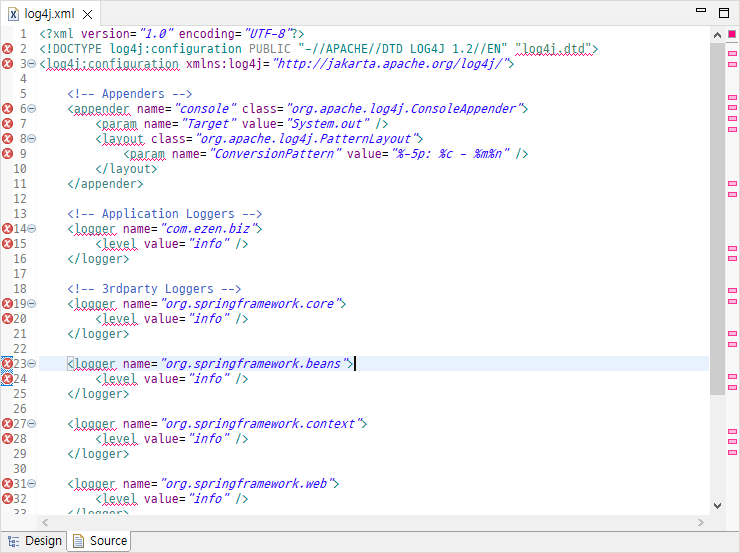Close the log4j.xml tab
This screenshot has width=740, height=553.
pos(87,15)
